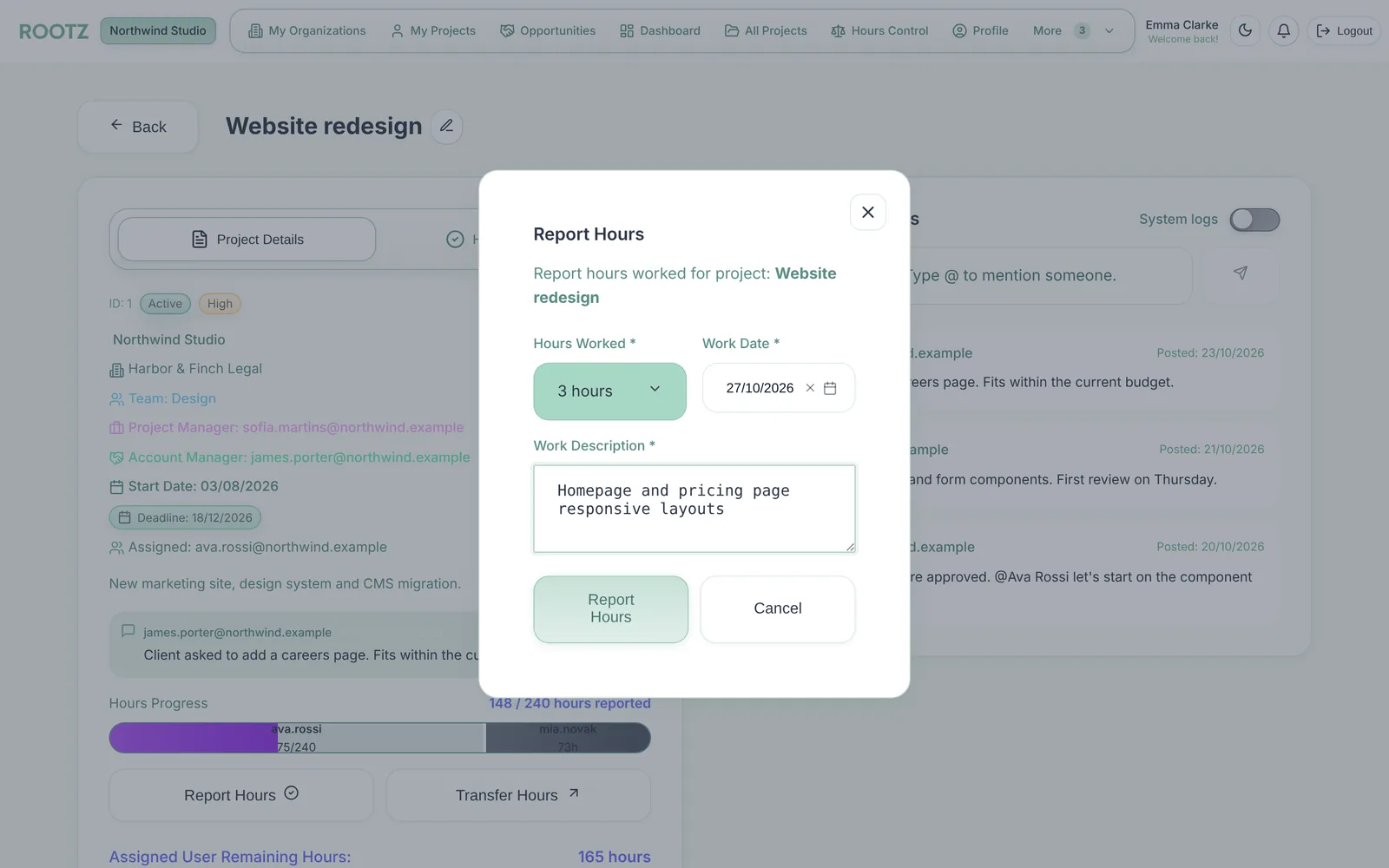This screenshot has height=868, width=1389.
Task: Expand the More menu chevron
Action: click(1109, 31)
